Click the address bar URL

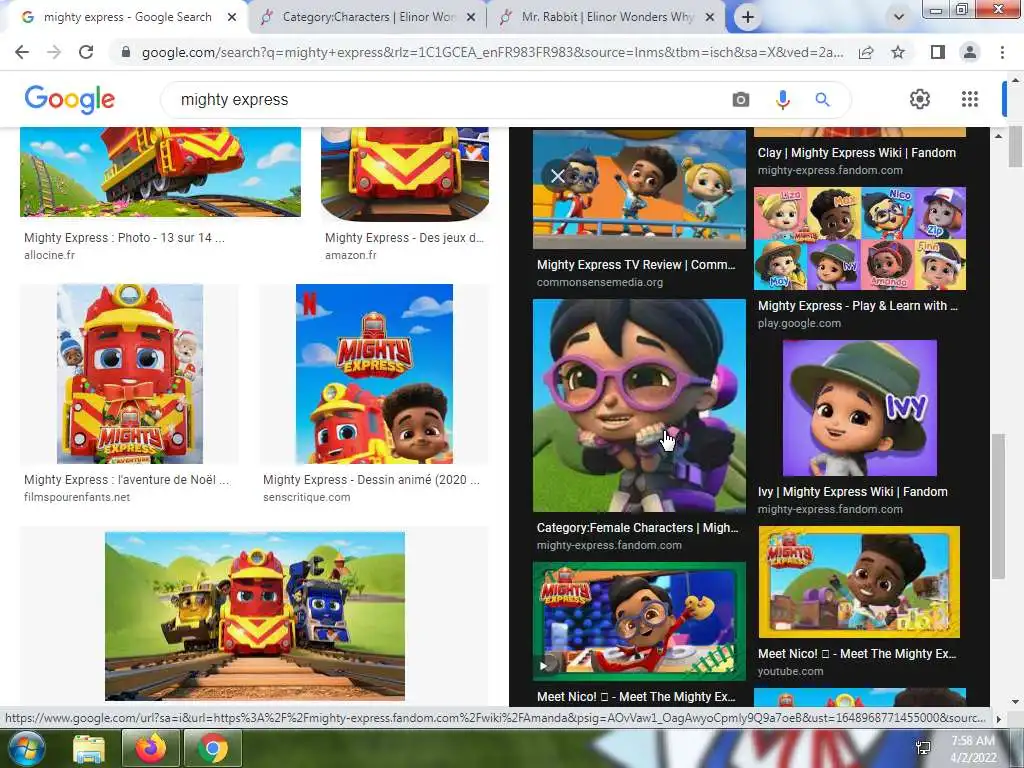[492, 52]
